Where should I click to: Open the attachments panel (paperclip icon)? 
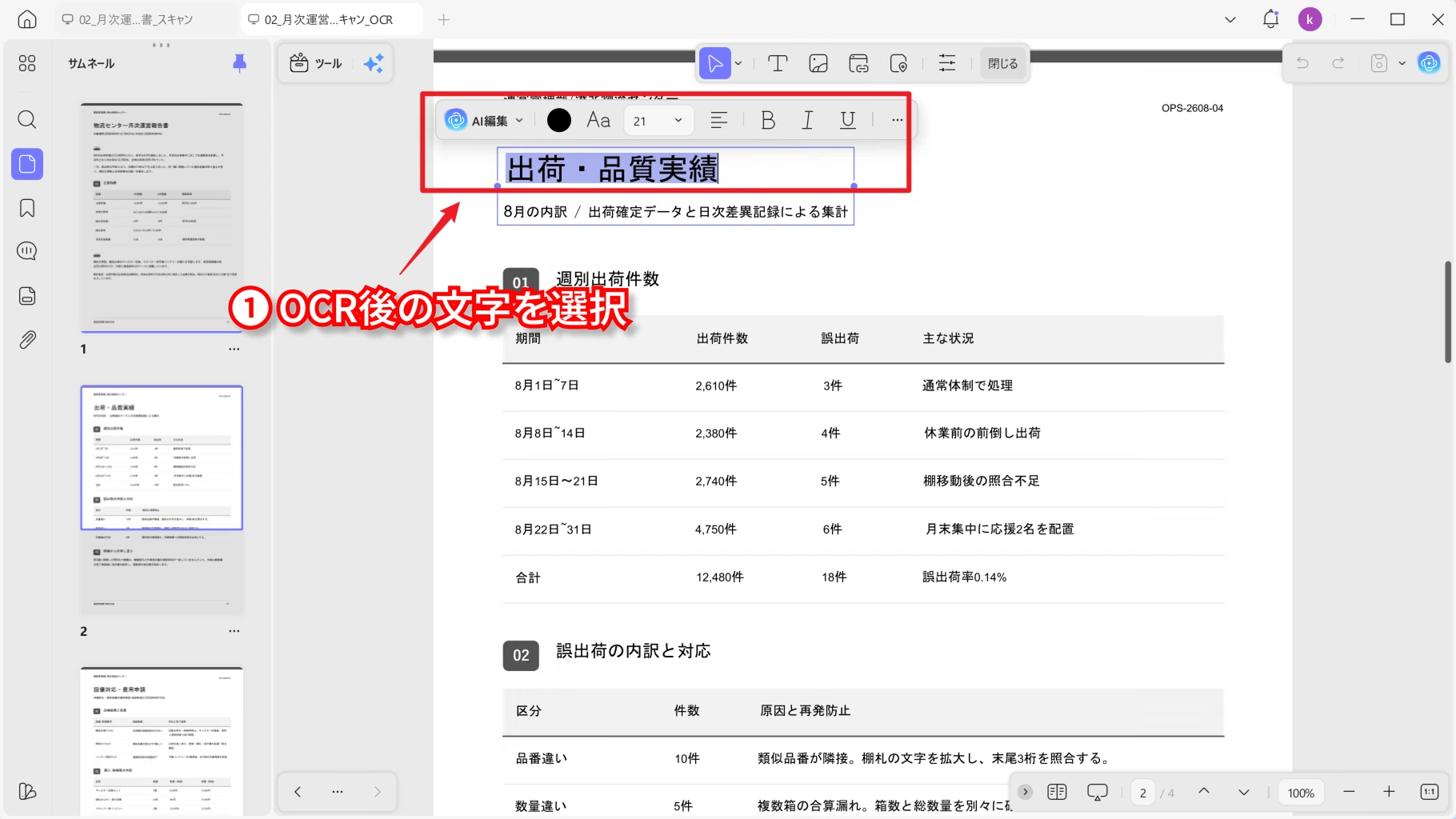pyautogui.click(x=27, y=340)
